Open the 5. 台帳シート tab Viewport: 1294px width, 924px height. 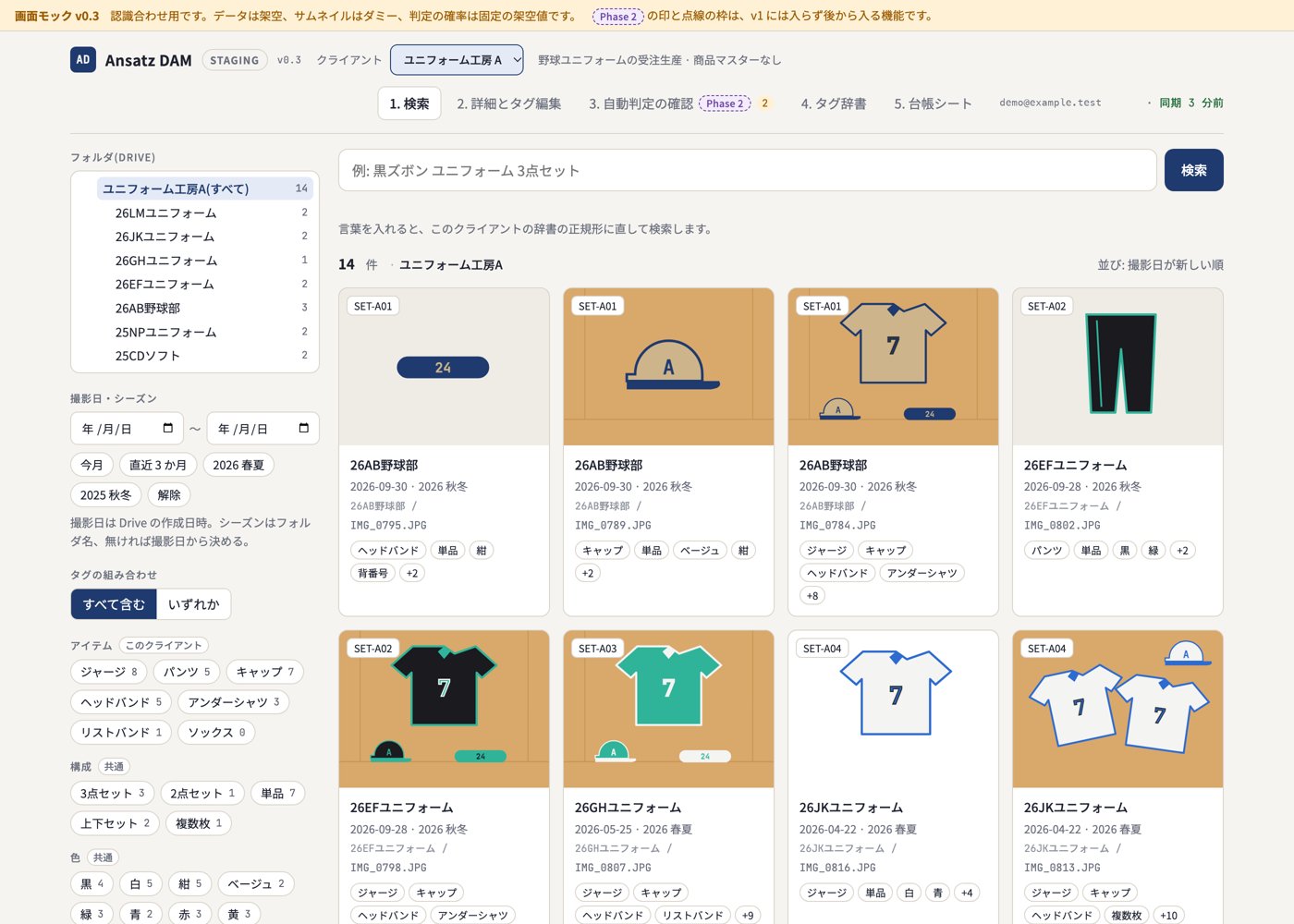click(x=933, y=103)
